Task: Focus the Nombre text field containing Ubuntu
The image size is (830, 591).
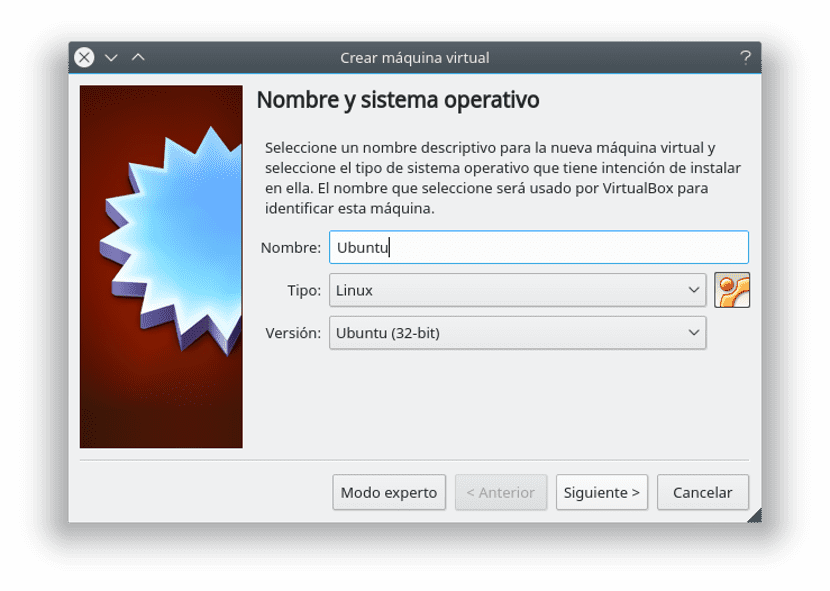Action: pos(538,248)
